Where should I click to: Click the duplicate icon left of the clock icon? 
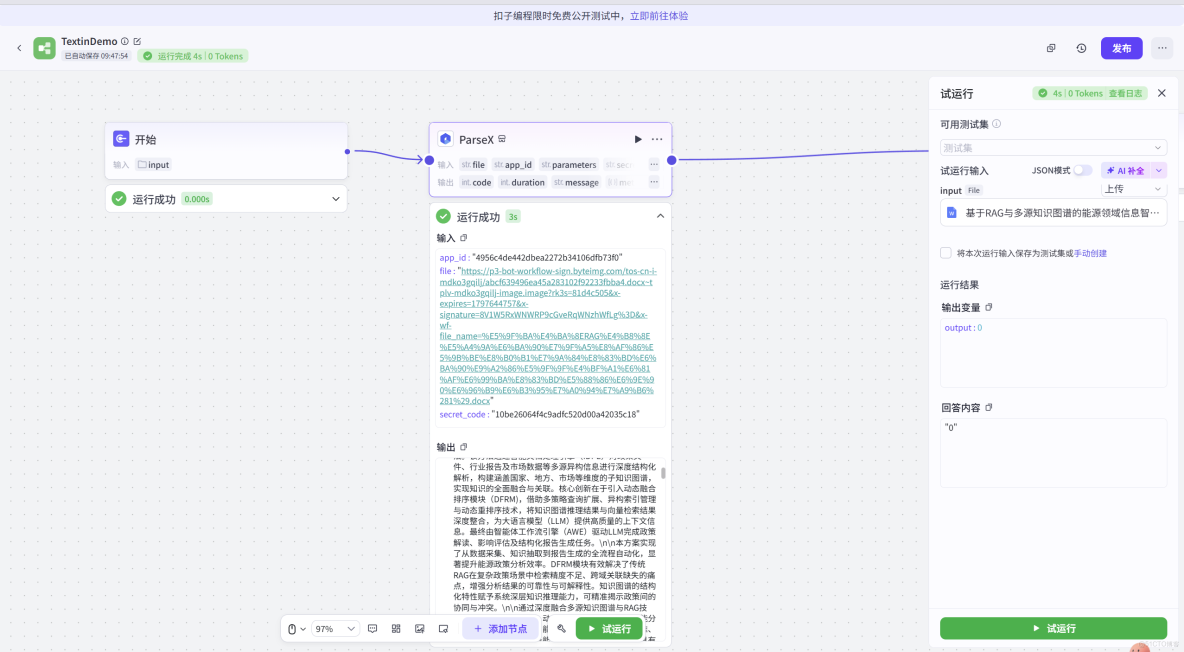(x=1050, y=47)
